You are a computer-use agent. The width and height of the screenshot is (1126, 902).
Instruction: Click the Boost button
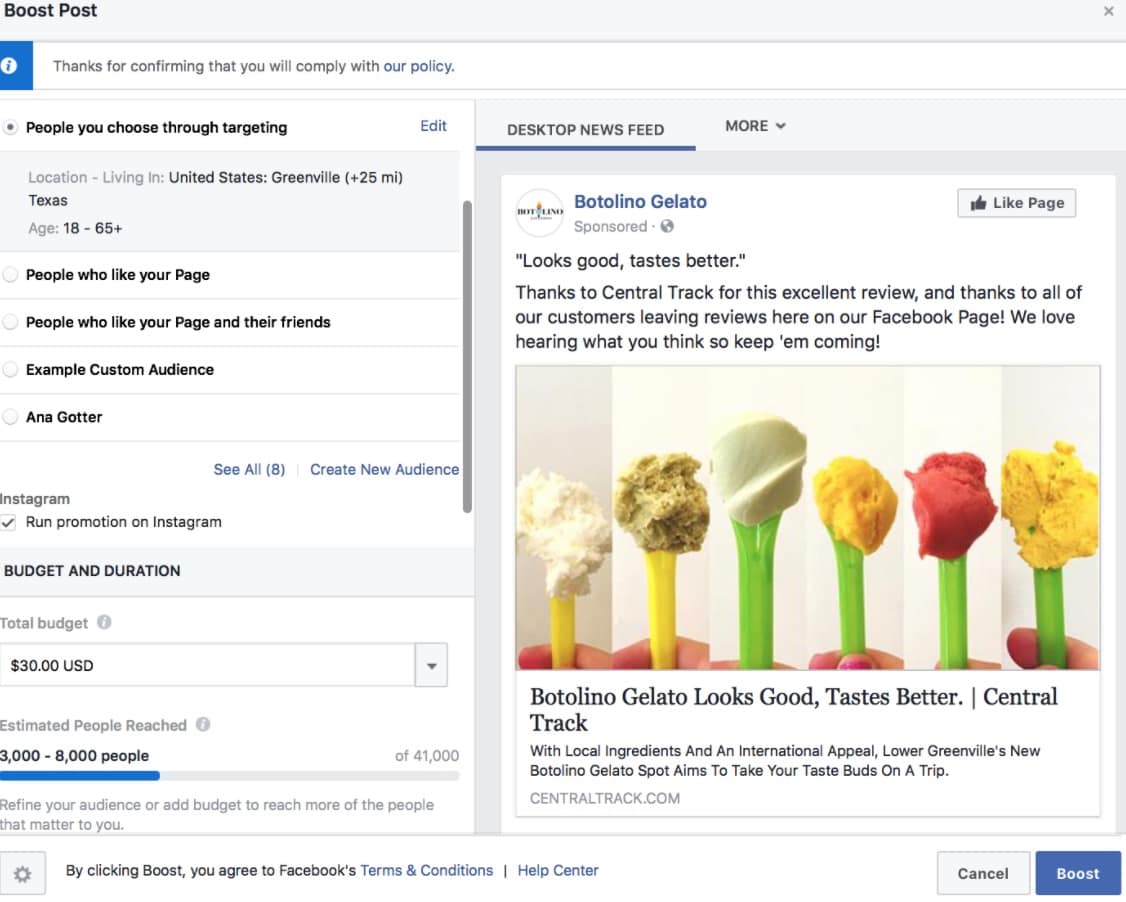(x=1078, y=872)
